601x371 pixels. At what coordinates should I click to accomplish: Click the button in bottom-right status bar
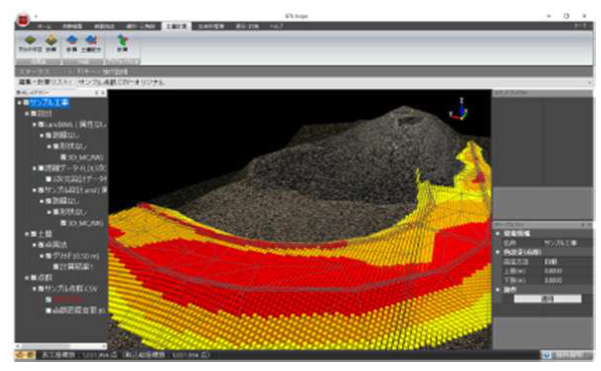tap(567, 355)
